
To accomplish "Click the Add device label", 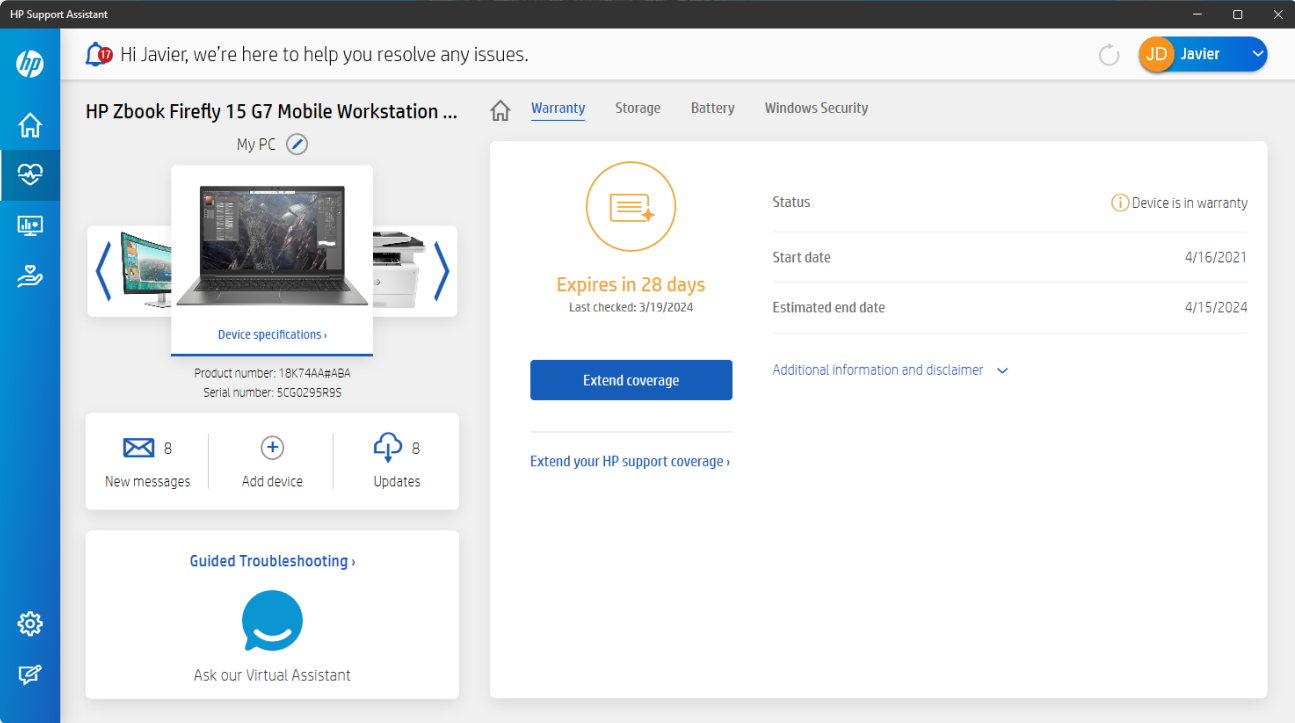I will pyautogui.click(x=272, y=481).
